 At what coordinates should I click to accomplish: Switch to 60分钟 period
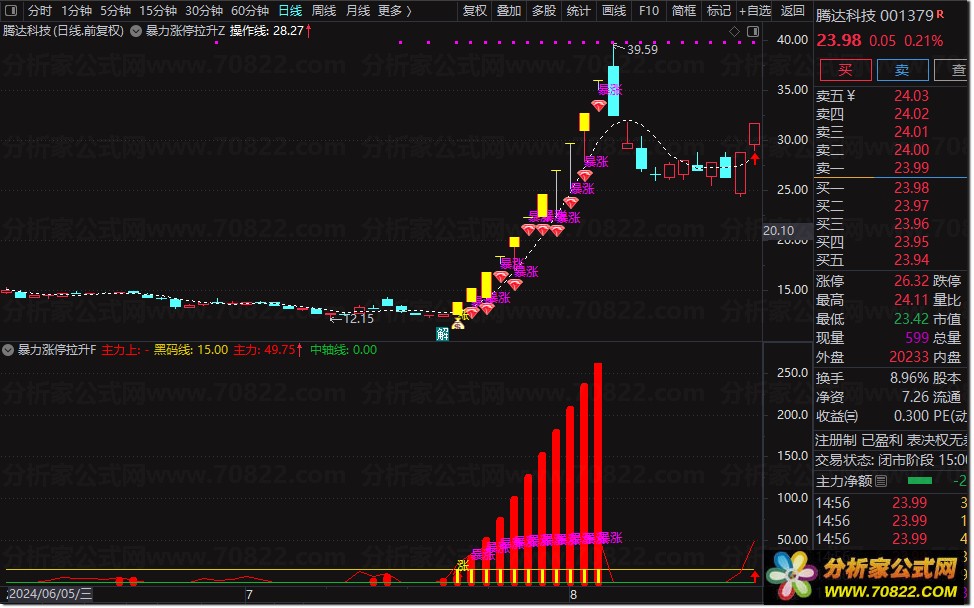[250, 11]
